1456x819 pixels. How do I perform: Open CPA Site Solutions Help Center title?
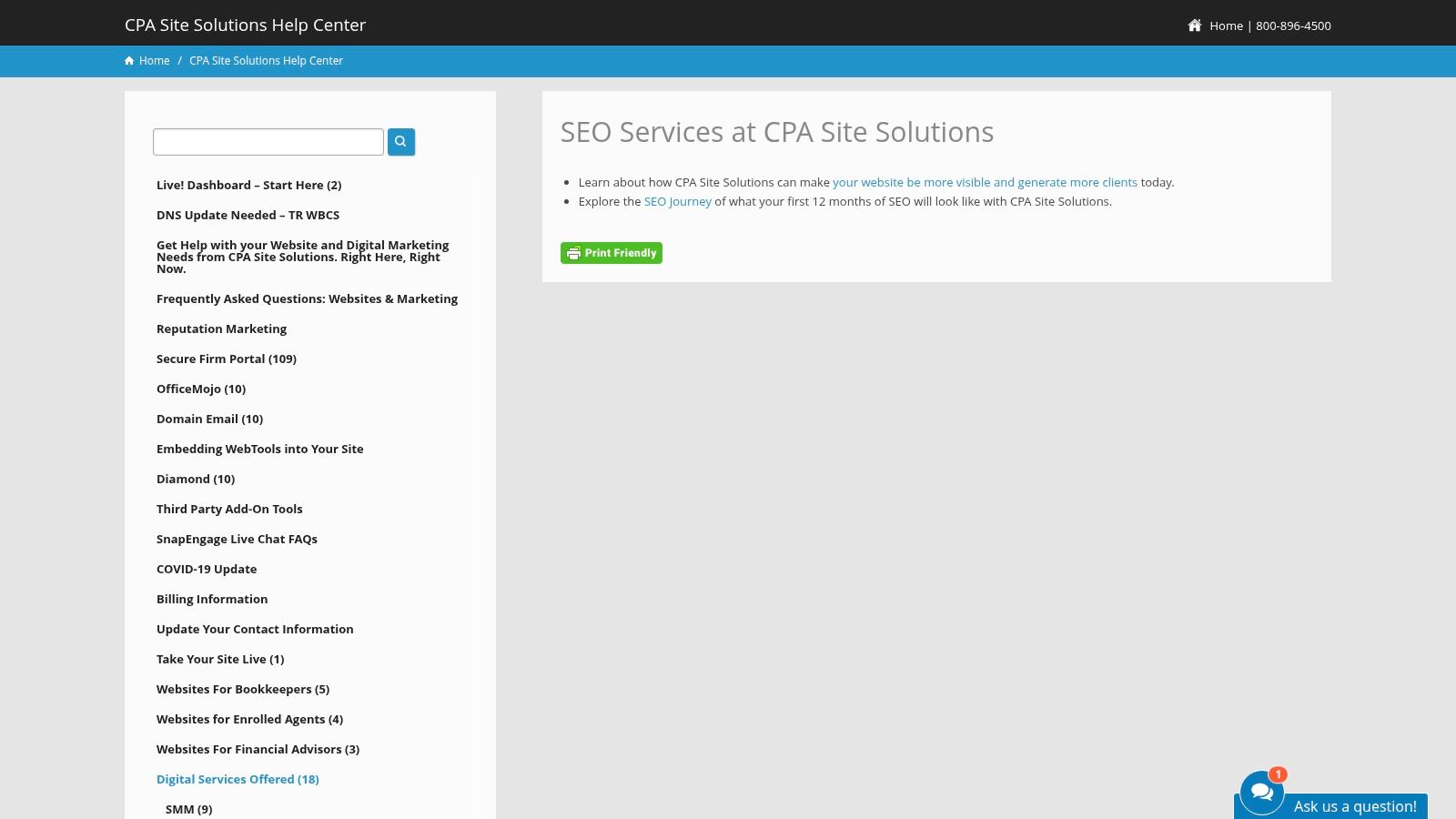[246, 25]
